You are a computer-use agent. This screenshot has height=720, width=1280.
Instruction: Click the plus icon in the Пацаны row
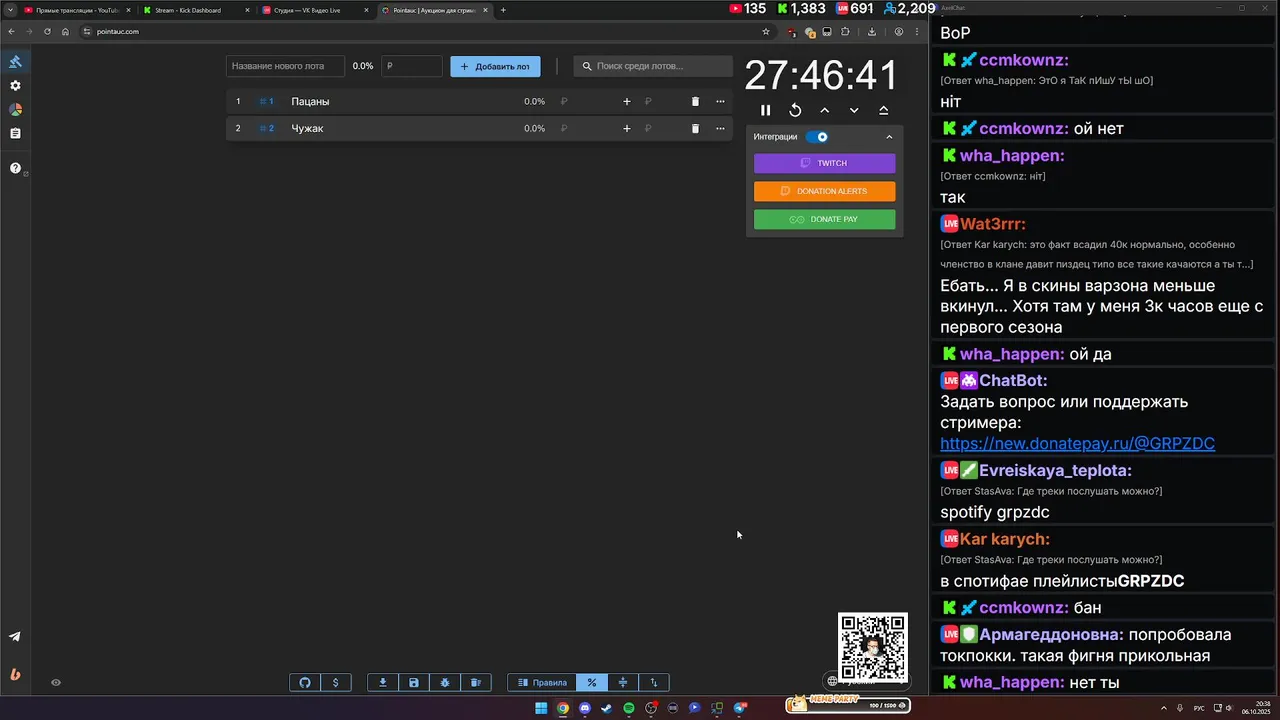point(627,101)
